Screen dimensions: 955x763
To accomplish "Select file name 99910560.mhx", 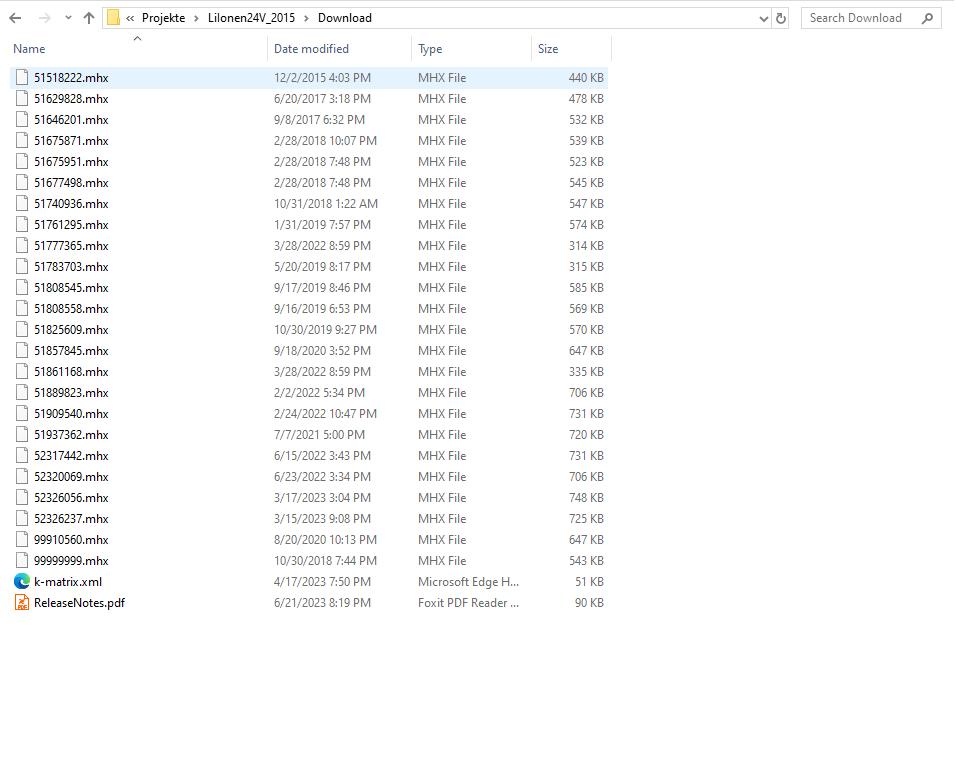I will (71, 540).
